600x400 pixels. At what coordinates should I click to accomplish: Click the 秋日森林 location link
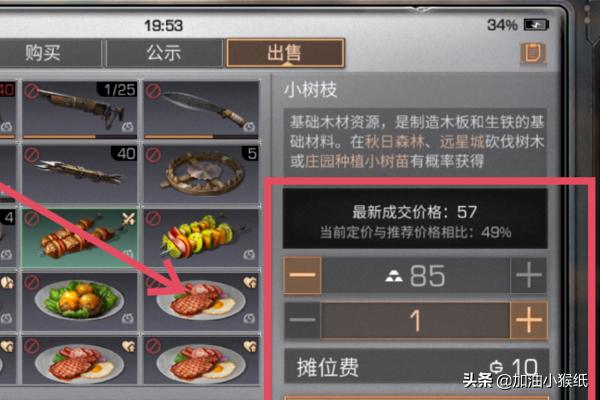[395, 142]
